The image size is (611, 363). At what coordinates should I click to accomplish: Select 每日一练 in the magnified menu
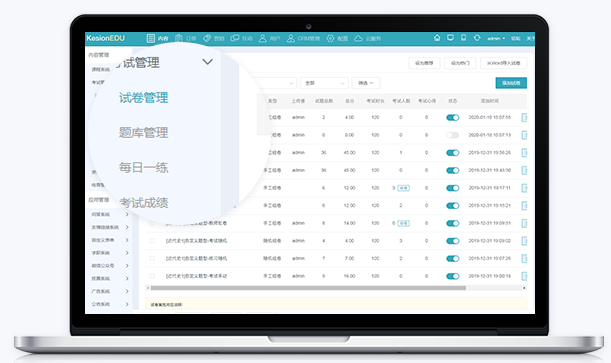point(143,167)
